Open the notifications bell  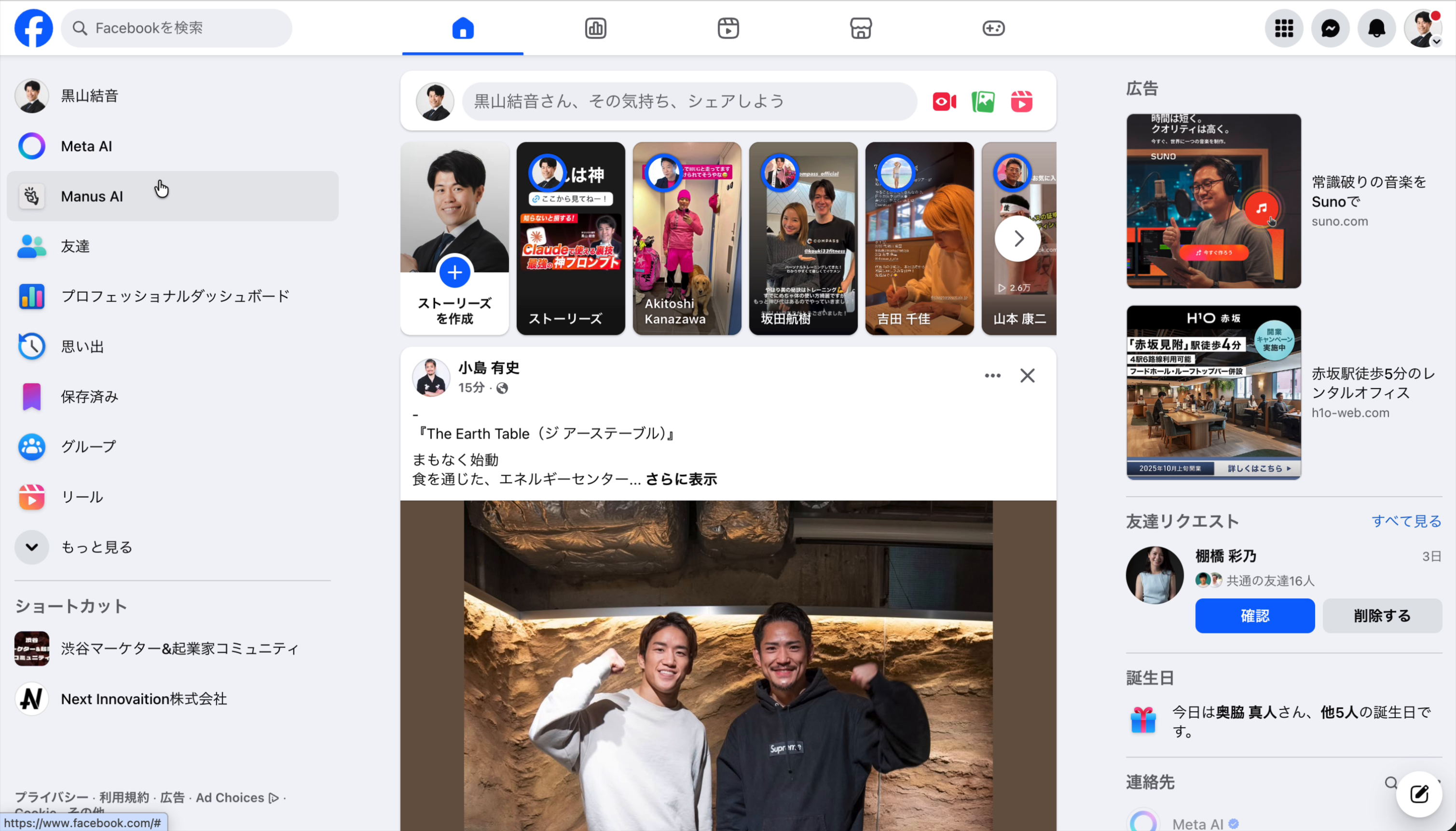tap(1376, 28)
